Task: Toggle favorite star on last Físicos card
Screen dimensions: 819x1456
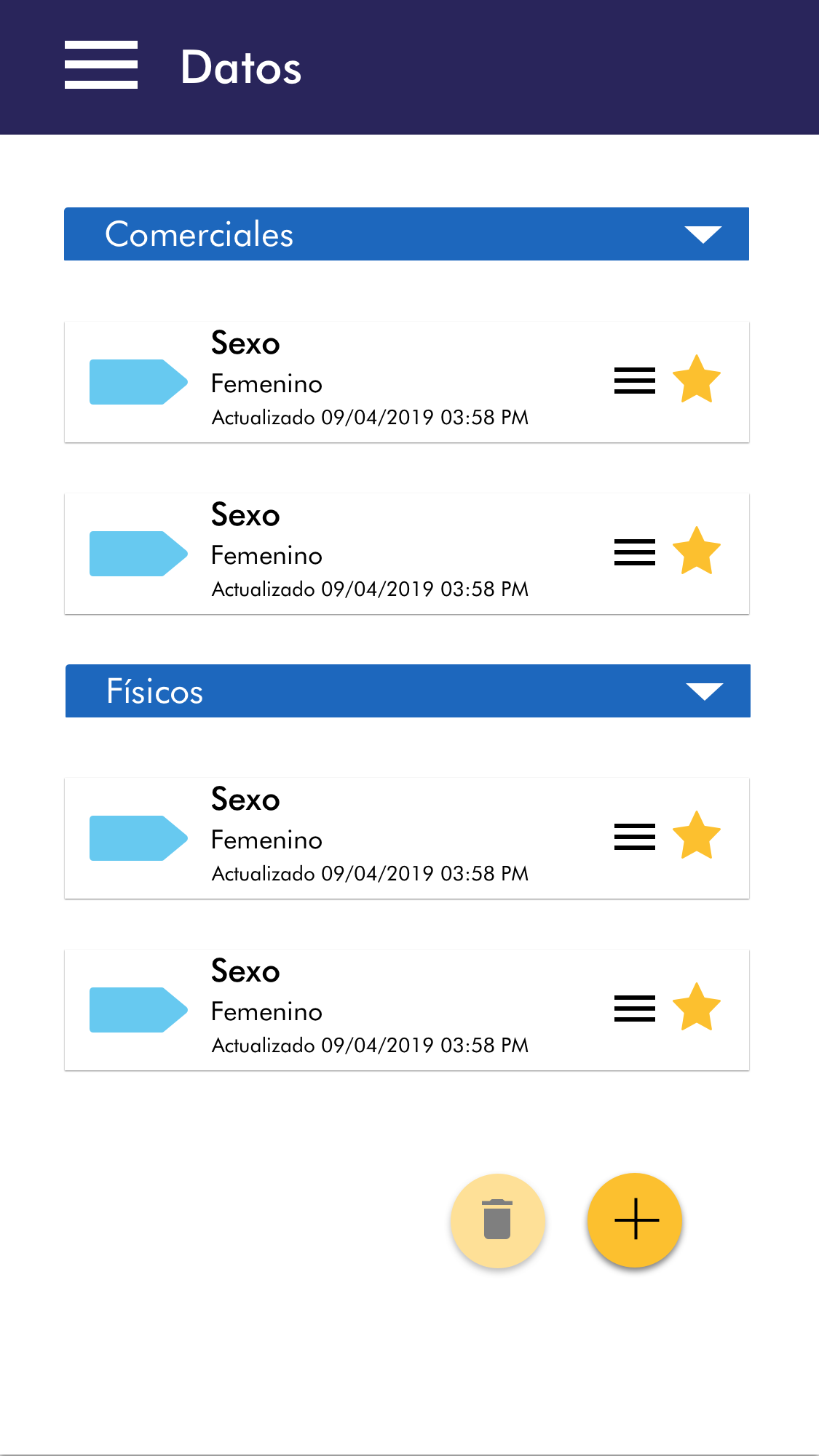Action: (697, 1007)
